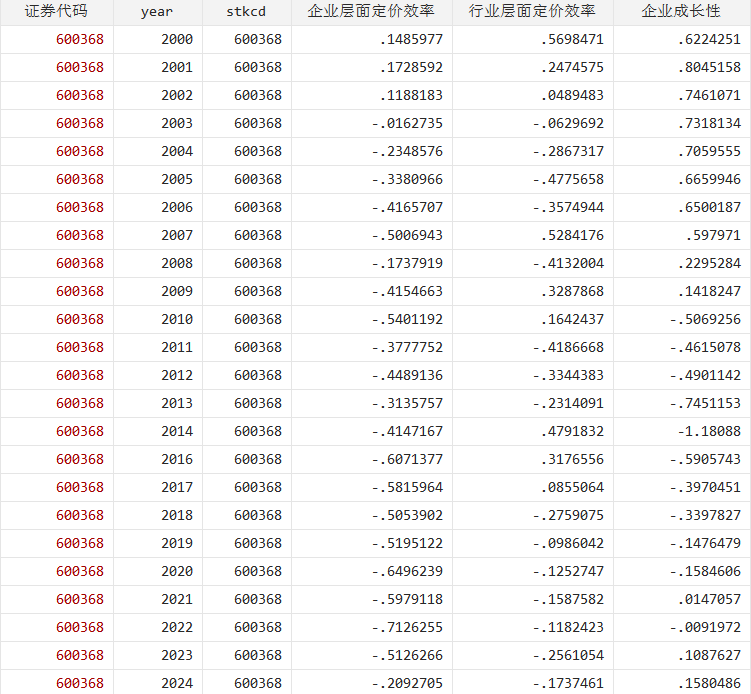The width and height of the screenshot is (751, 694).
Task: Select the 企业成长性 column header
Action: click(x=682, y=11)
